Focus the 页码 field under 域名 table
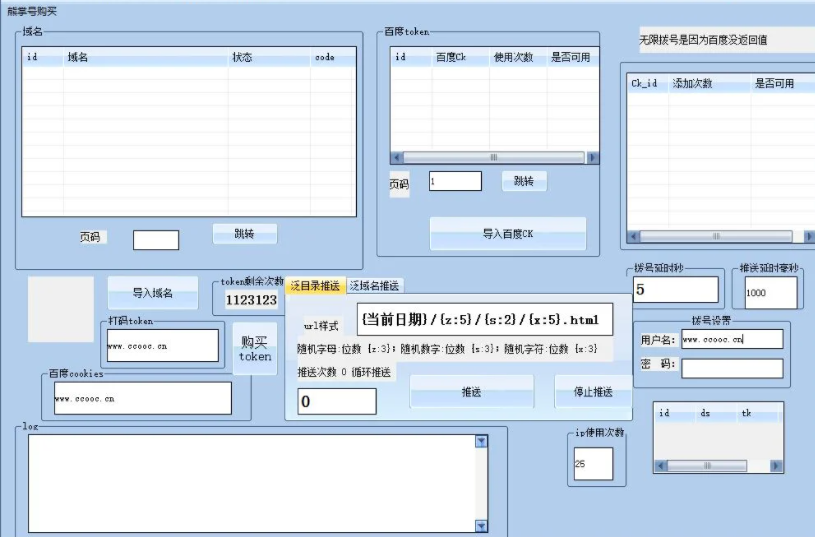 coord(156,240)
